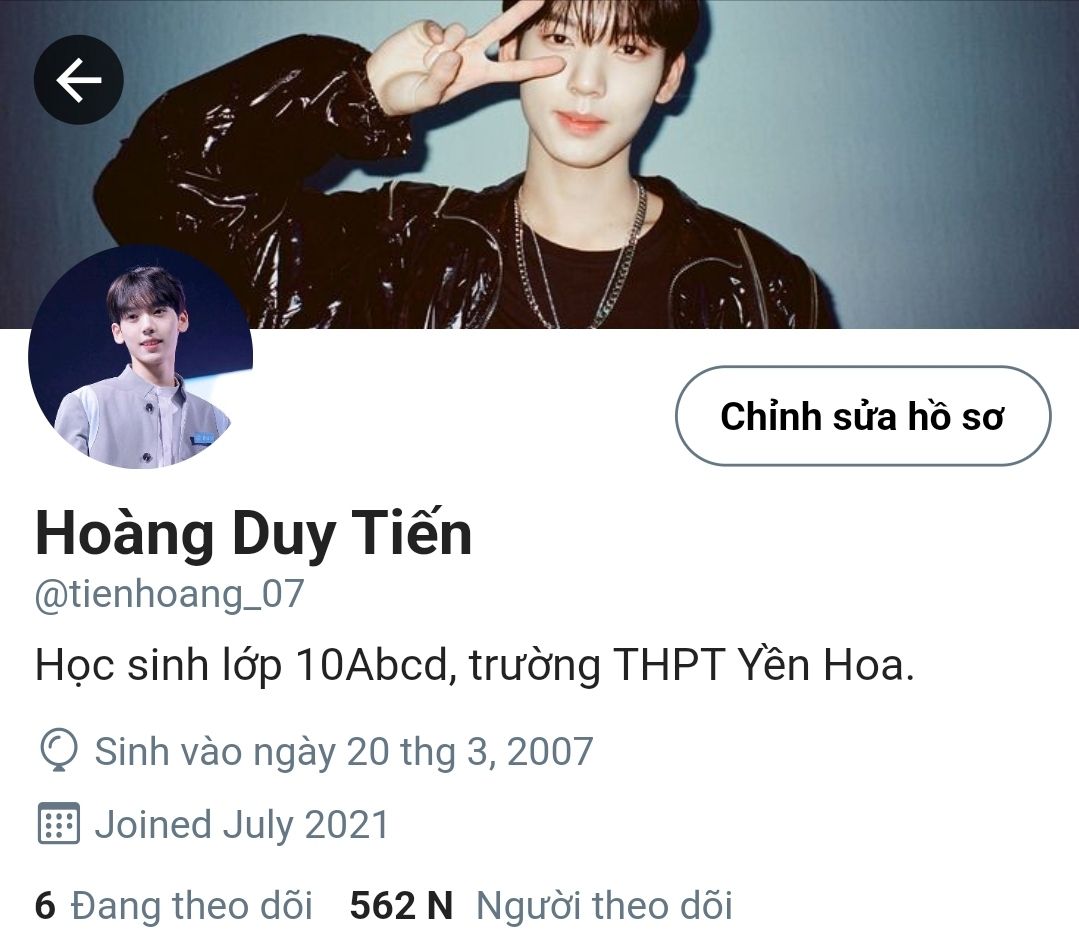Click the Joined July 2021 text
The width and height of the screenshot is (1079, 938).
coord(242,824)
